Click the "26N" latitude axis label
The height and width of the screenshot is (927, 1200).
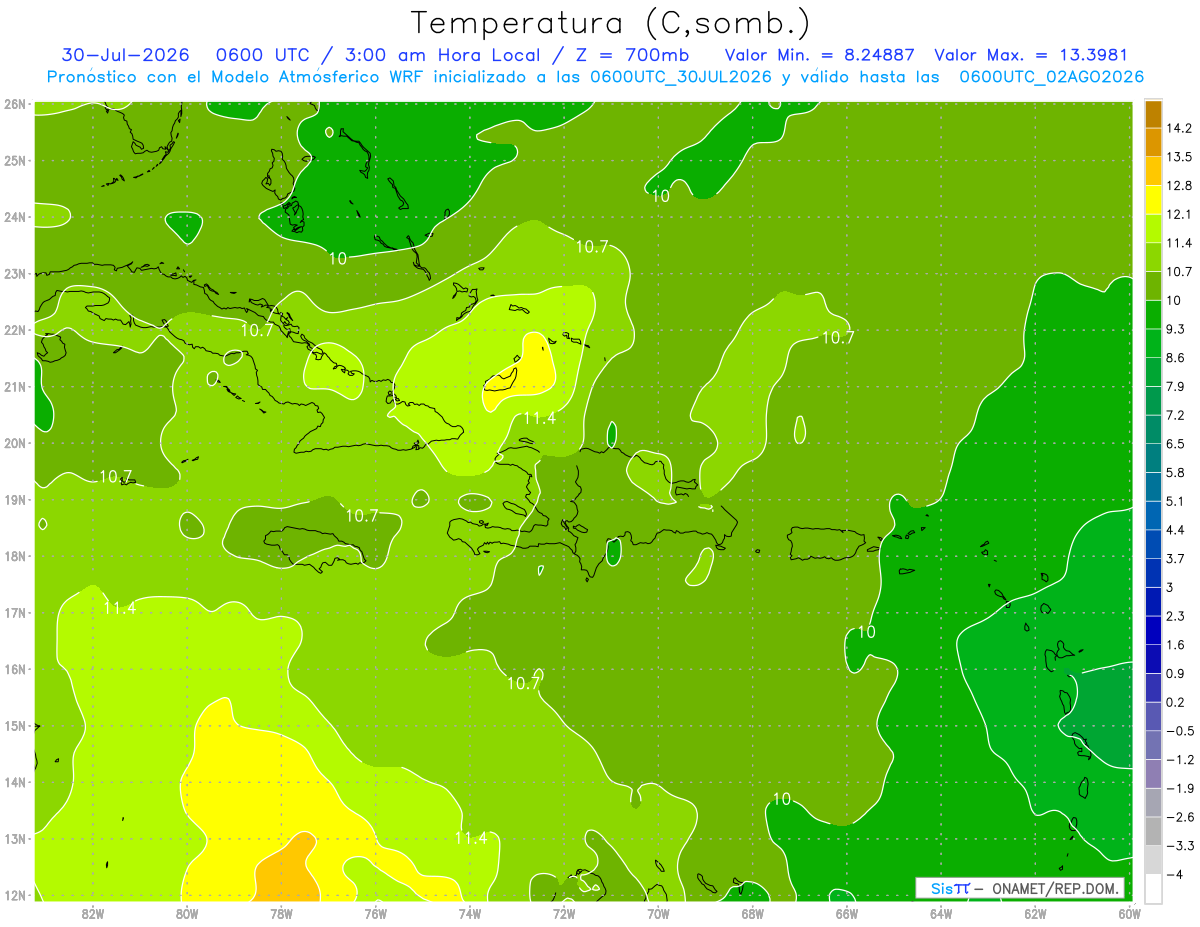pyautogui.click(x=15, y=103)
